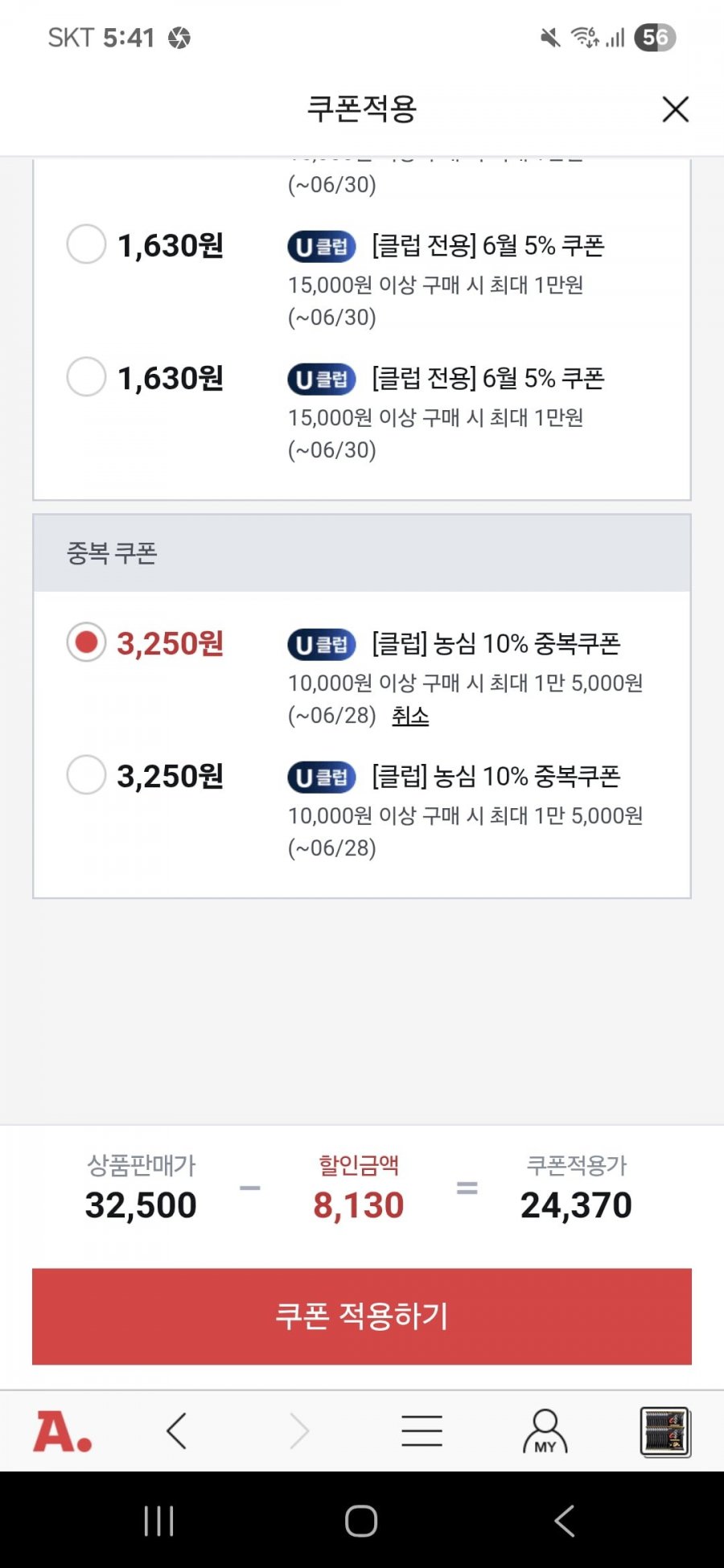Tap the 중복 쿠폰 section header
Screen dimensions: 724x1568
pyautogui.click(x=362, y=553)
